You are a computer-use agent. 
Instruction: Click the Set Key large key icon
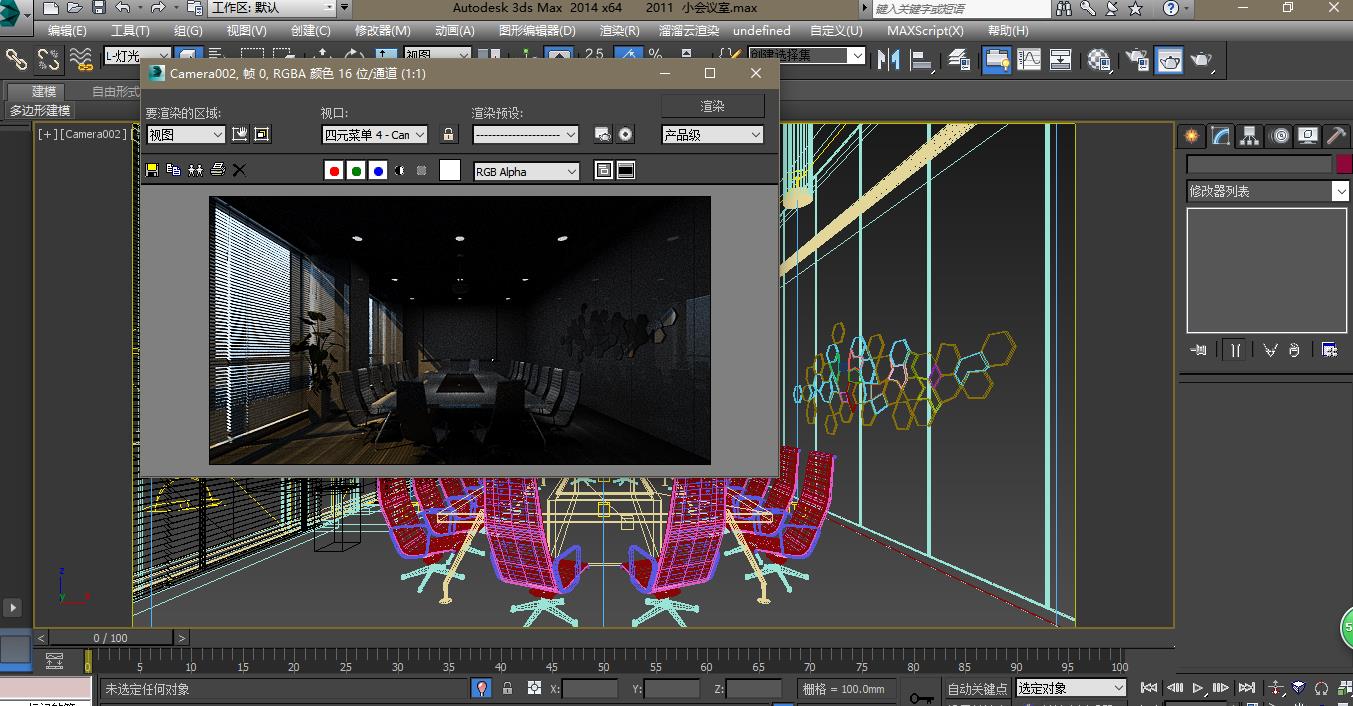[x=921, y=696]
